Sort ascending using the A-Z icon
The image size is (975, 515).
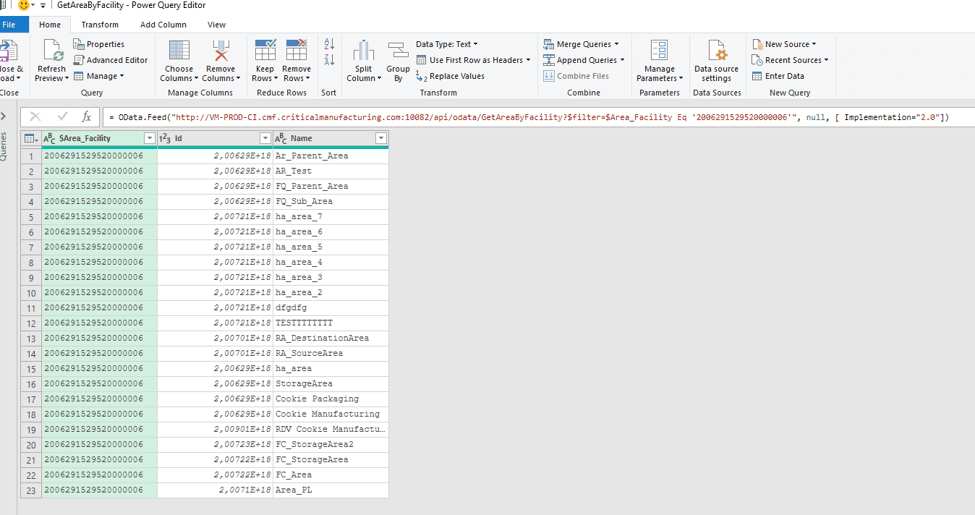coord(329,45)
